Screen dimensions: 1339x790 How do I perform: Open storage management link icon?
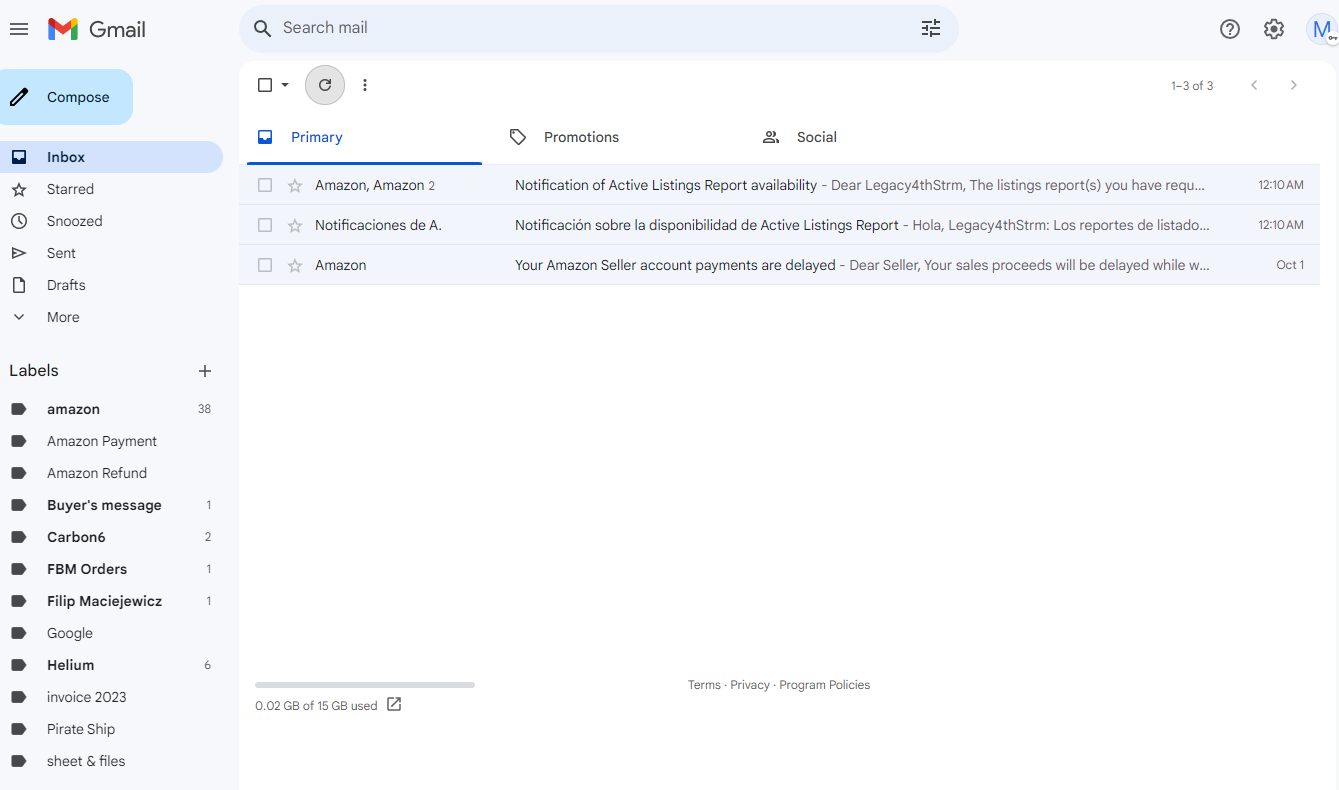click(394, 704)
